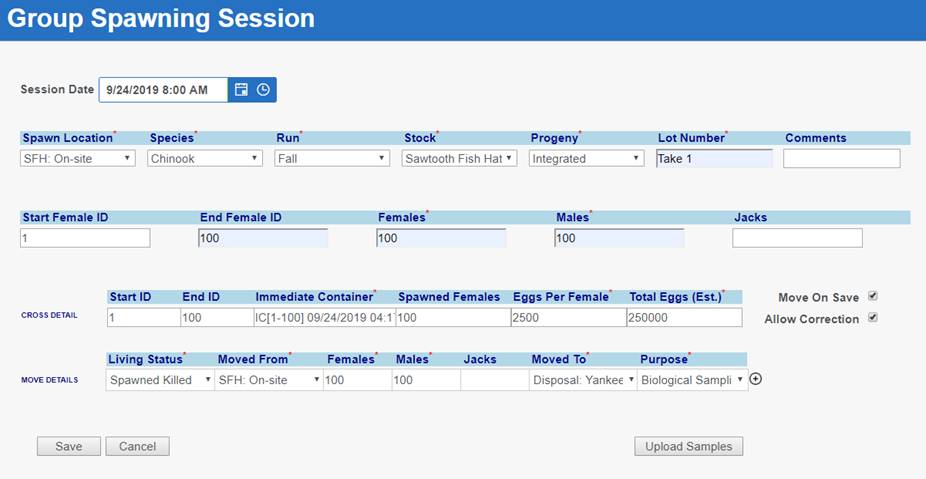Click the Save button
Image resolution: width=926 pixels, height=479 pixels.
[69, 446]
